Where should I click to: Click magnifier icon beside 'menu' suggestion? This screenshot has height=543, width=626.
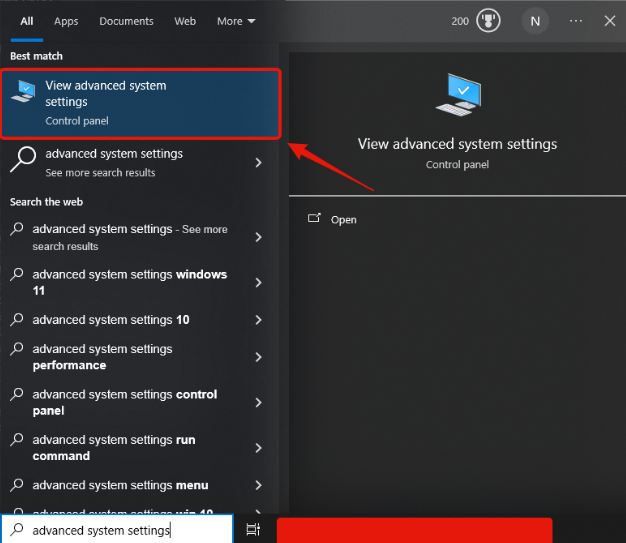pos(17,485)
